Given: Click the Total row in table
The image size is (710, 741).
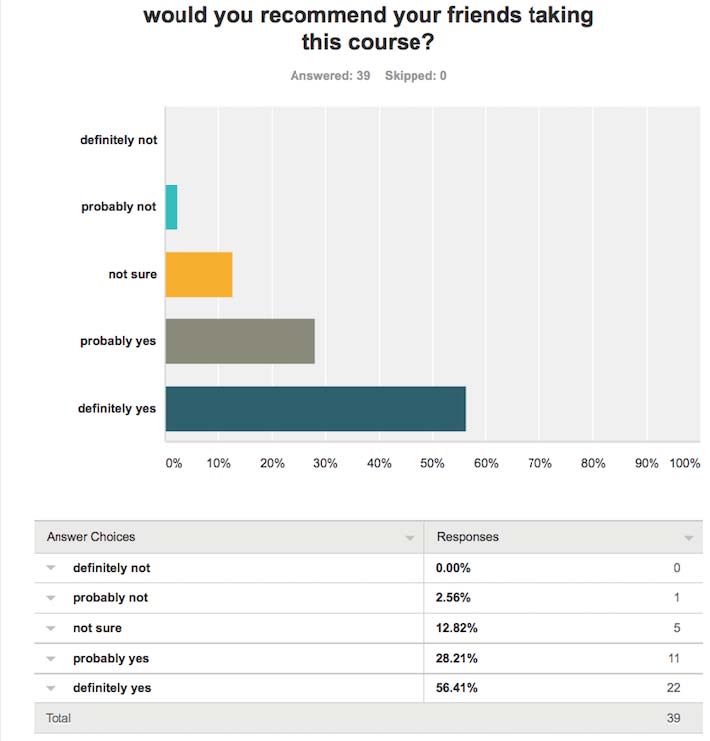Looking at the screenshot, I should tap(59, 718).
